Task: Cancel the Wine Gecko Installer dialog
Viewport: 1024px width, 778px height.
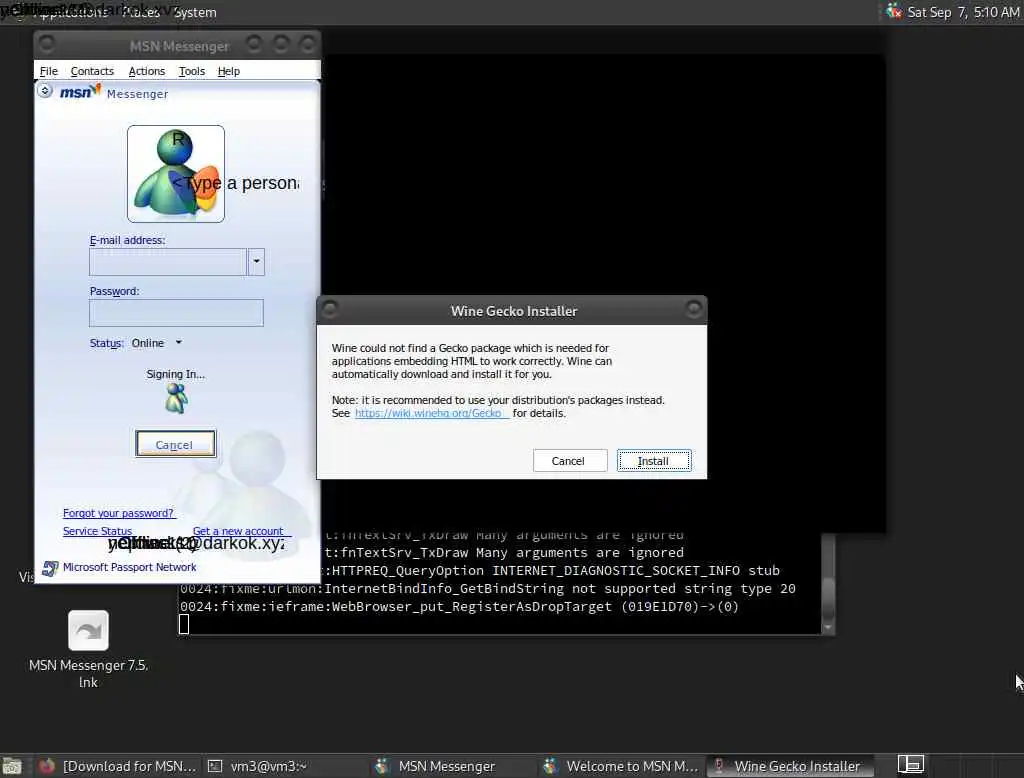Action: (569, 461)
